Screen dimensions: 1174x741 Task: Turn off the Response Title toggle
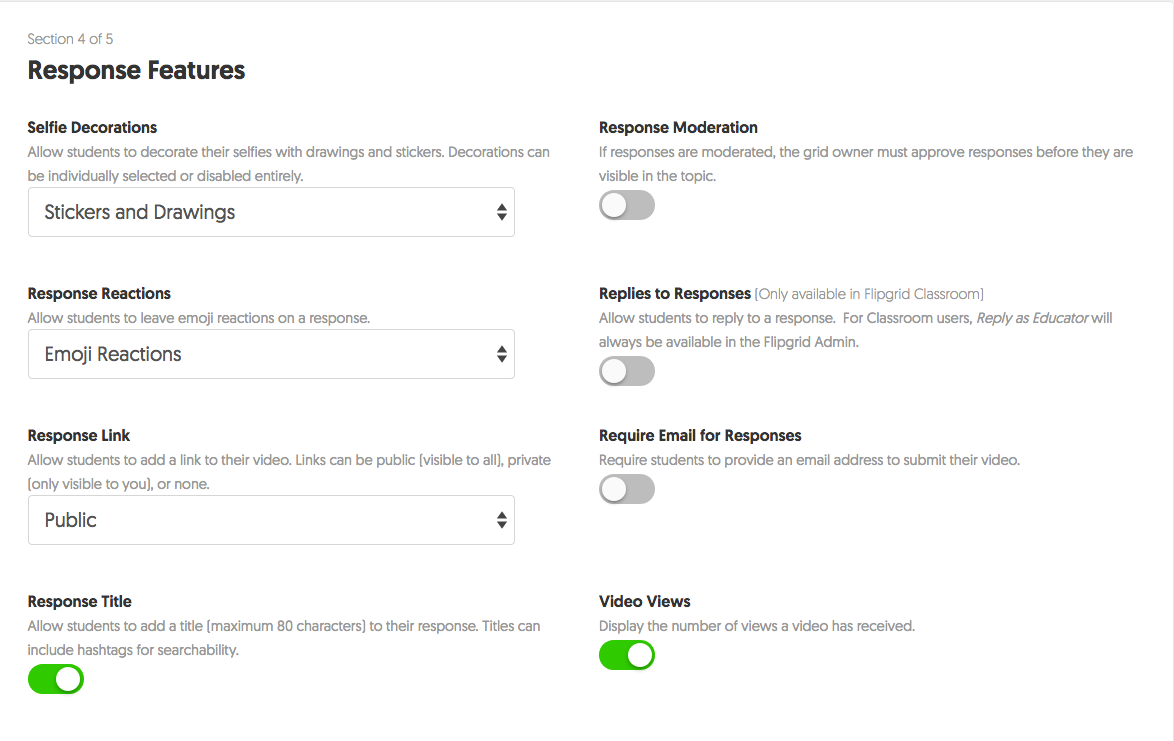click(55, 679)
